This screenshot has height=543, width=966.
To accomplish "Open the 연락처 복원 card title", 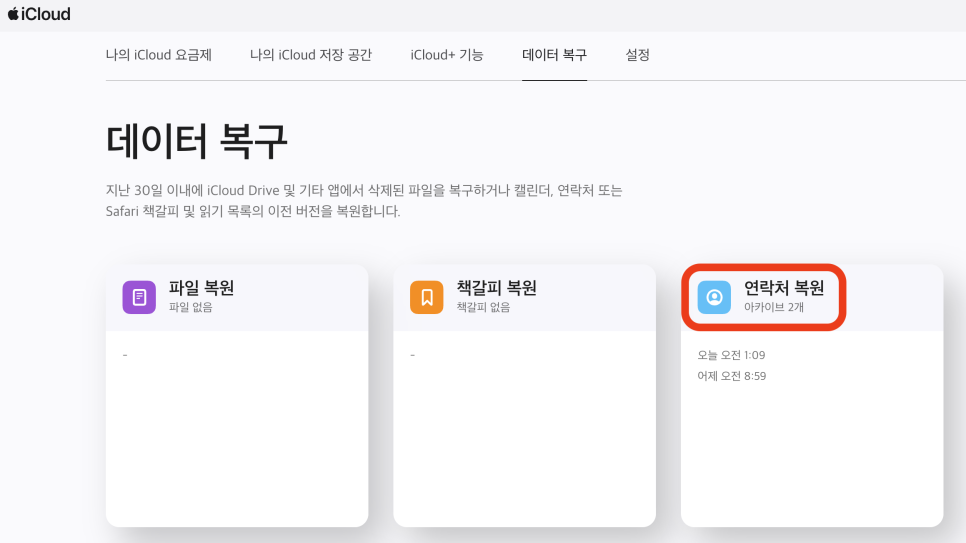I will coord(784,288).
